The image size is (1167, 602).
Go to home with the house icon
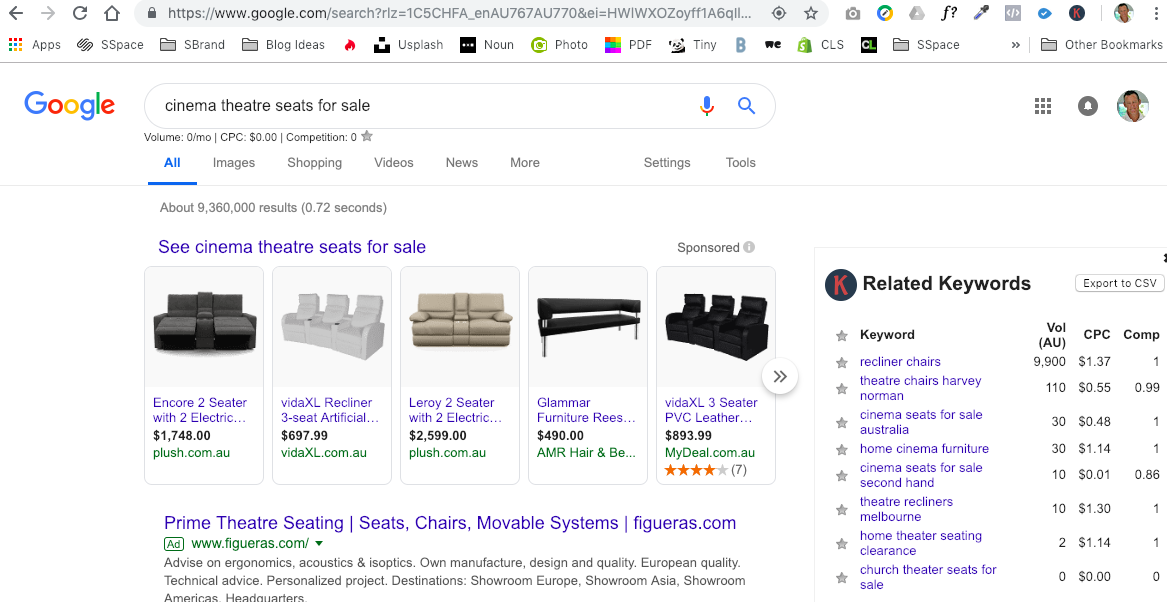(112, 13)
